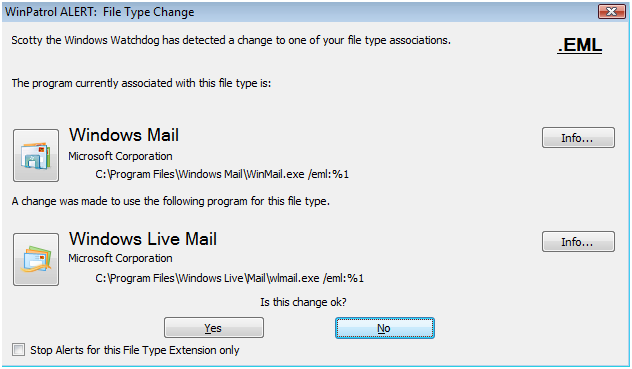Click the 'A change was made' sentence
Screen dimensions: 632x369
[x=170, y=201]
